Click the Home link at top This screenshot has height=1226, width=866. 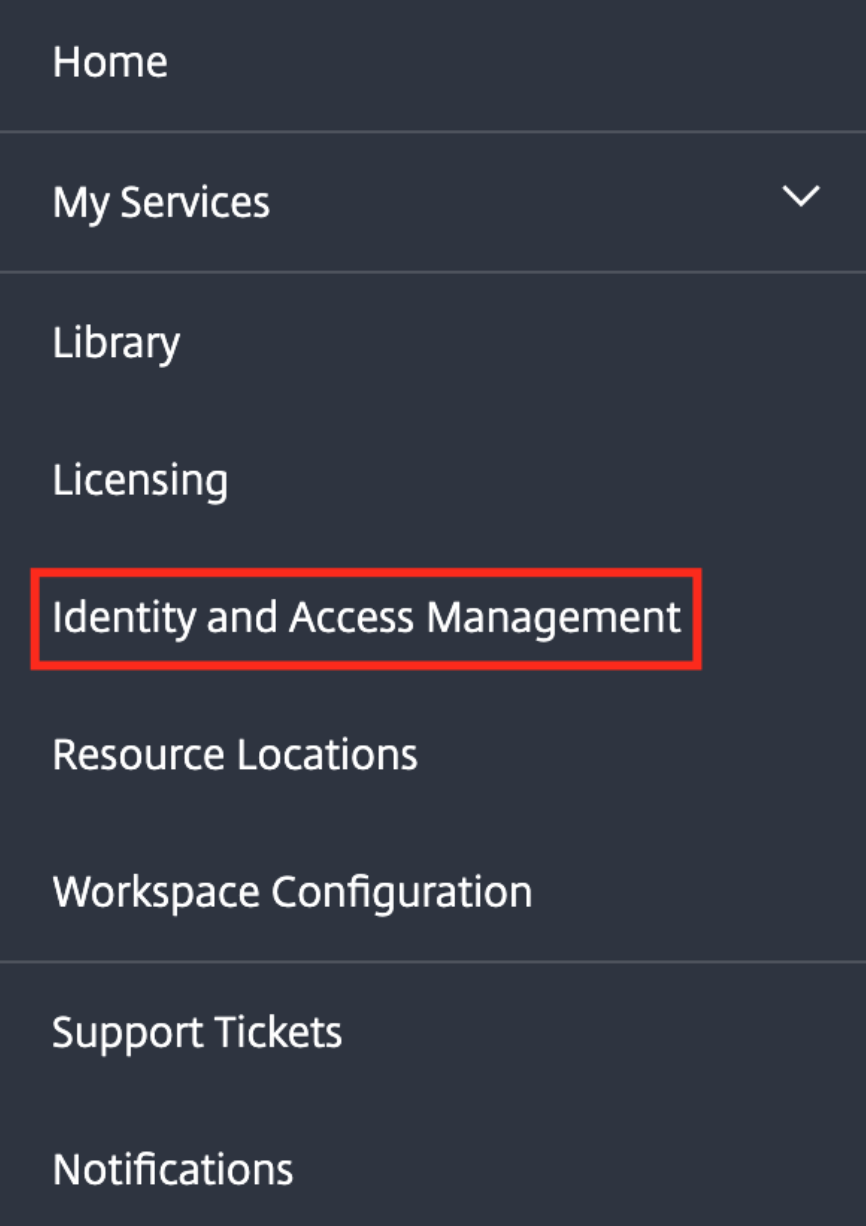[x=110, y=62]
